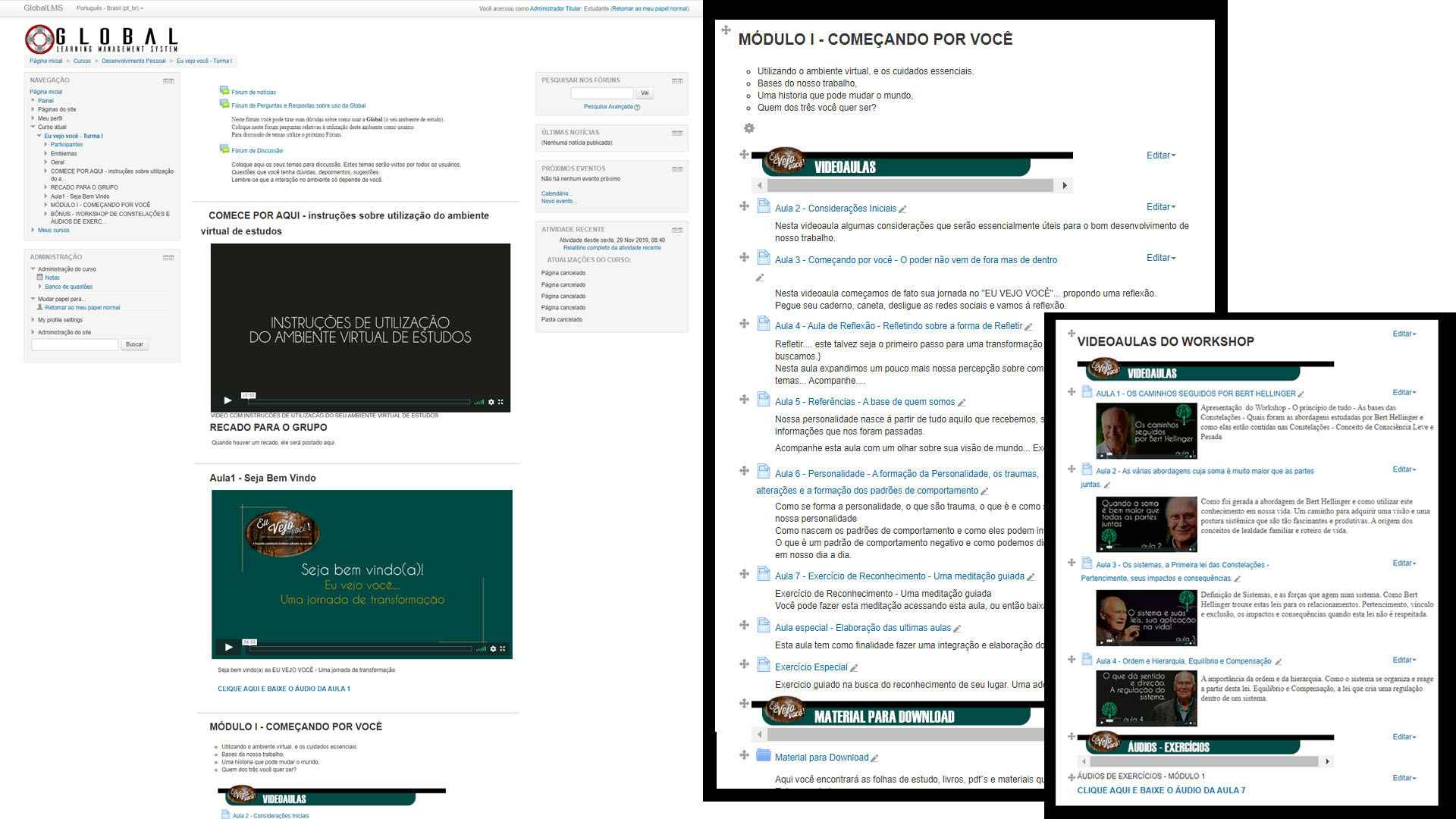1456x819 pixels.
Task: Click pencil icon next to 'Aula 2 - Considerações Iniciais'
Action: pos(902,209)
